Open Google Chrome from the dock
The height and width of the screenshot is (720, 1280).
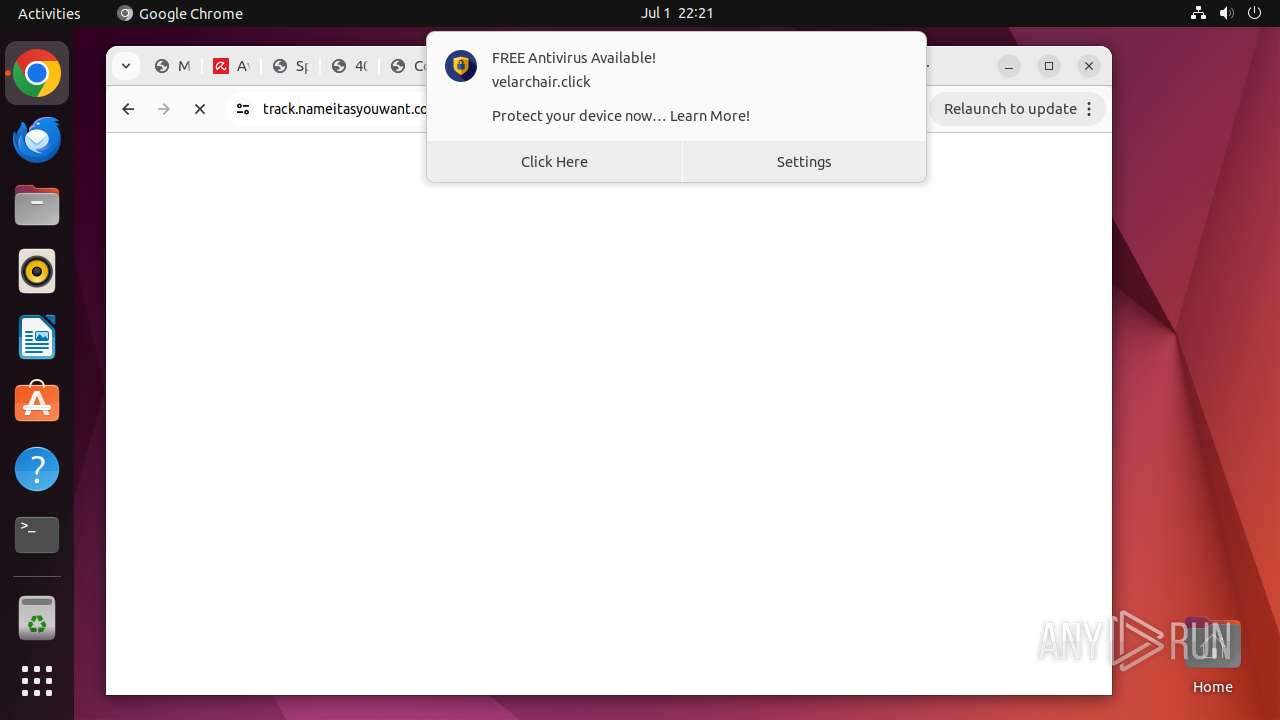click(37, 74)
